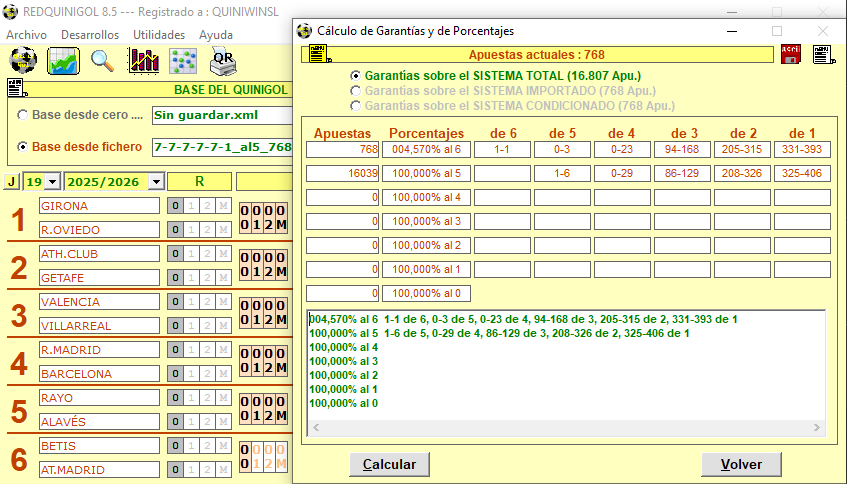Click the QR printer icon
The height and width of the screenshot is (484, 847).
click(x=223, y=60)
